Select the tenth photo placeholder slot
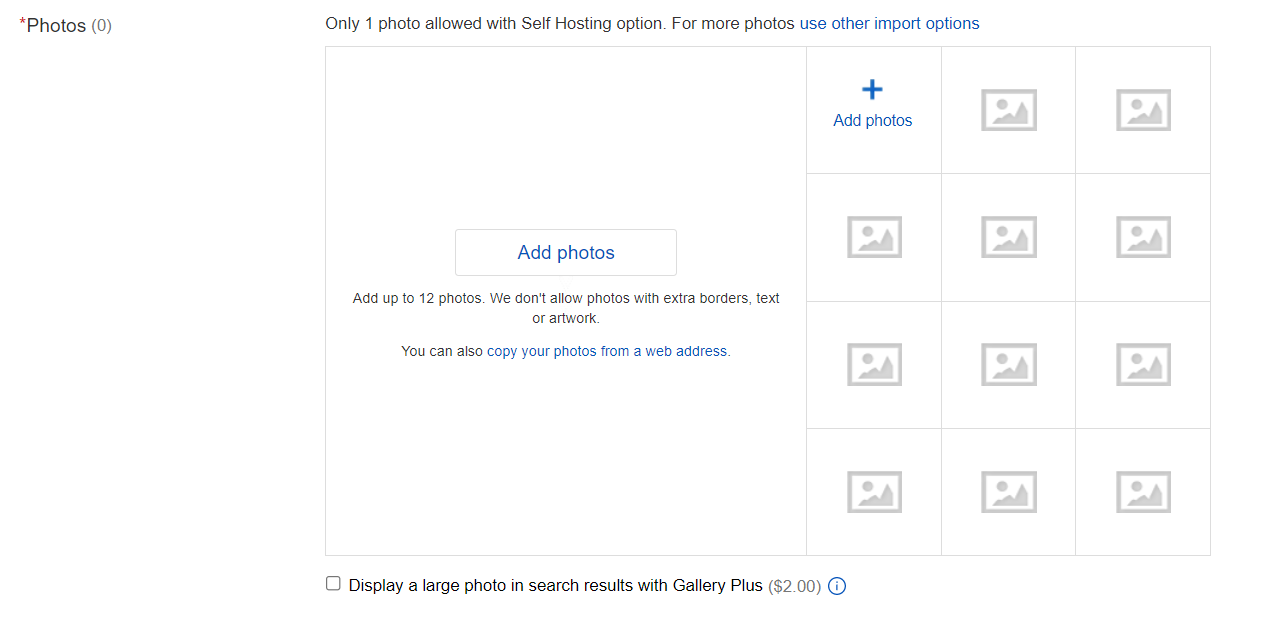Viewport: 1283px width, 618px height. pos(874,492)
